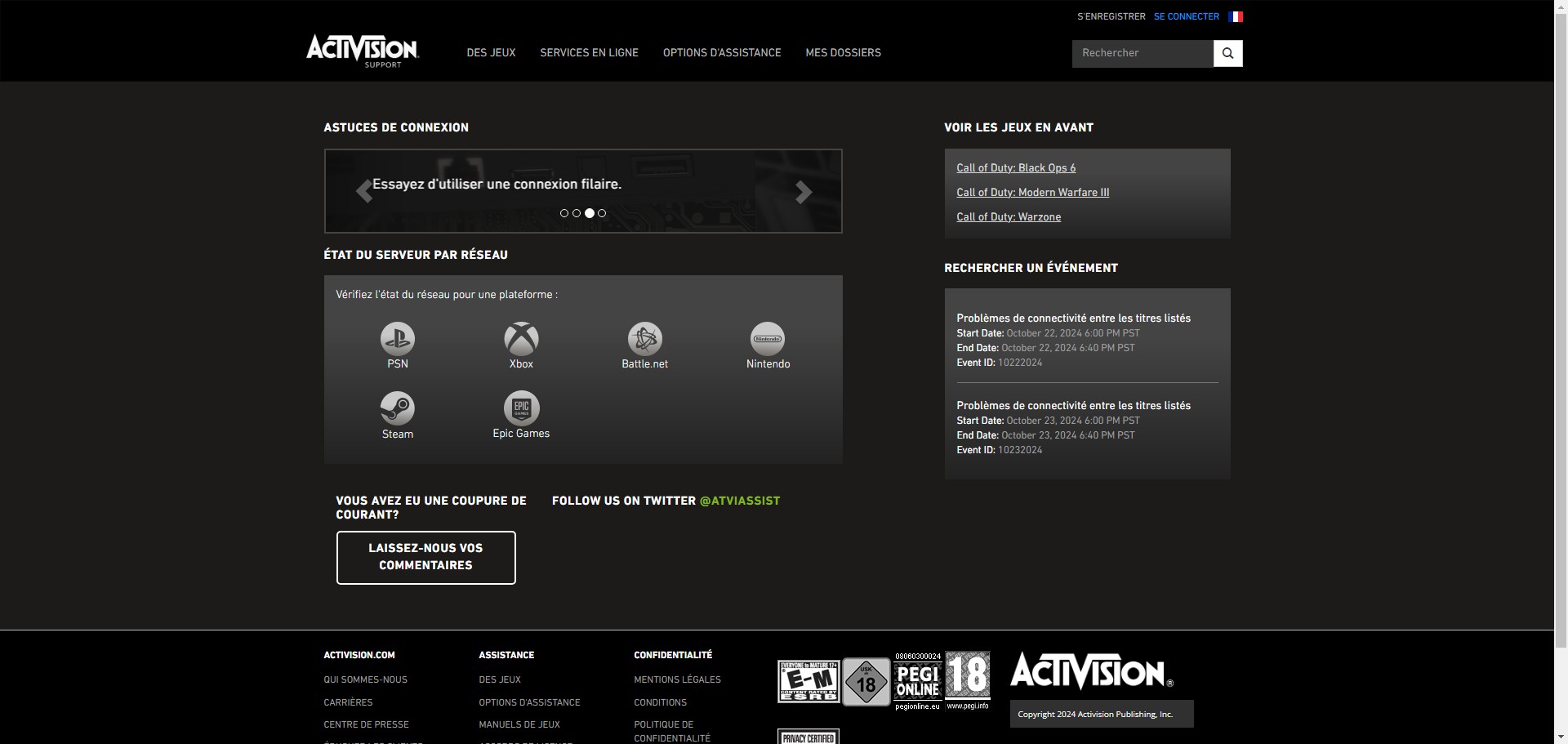Select the first carousel indicator dot
Screen dimensions: 1568x744
click(x=563, y=213)
